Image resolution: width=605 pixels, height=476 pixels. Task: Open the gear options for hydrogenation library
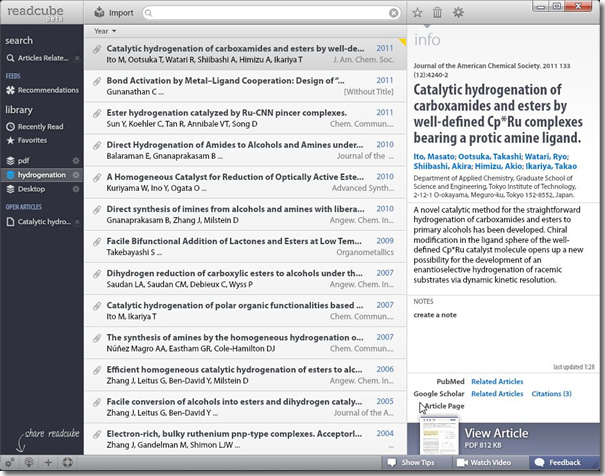click(75, 174)
